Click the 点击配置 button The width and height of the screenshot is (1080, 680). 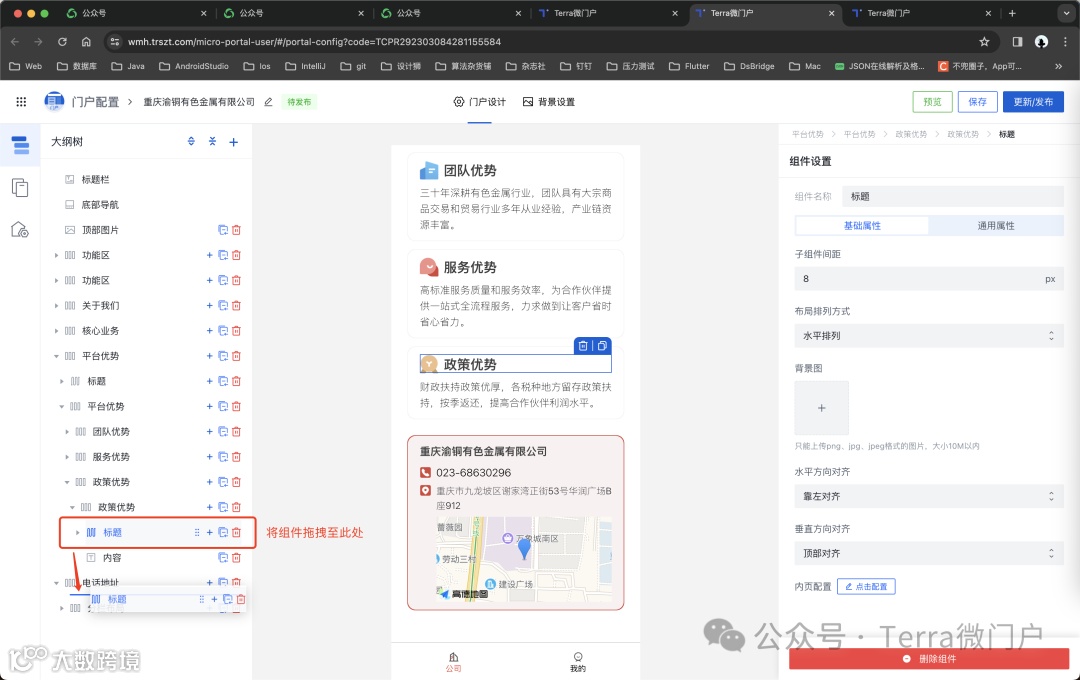[x=866, y=586]
